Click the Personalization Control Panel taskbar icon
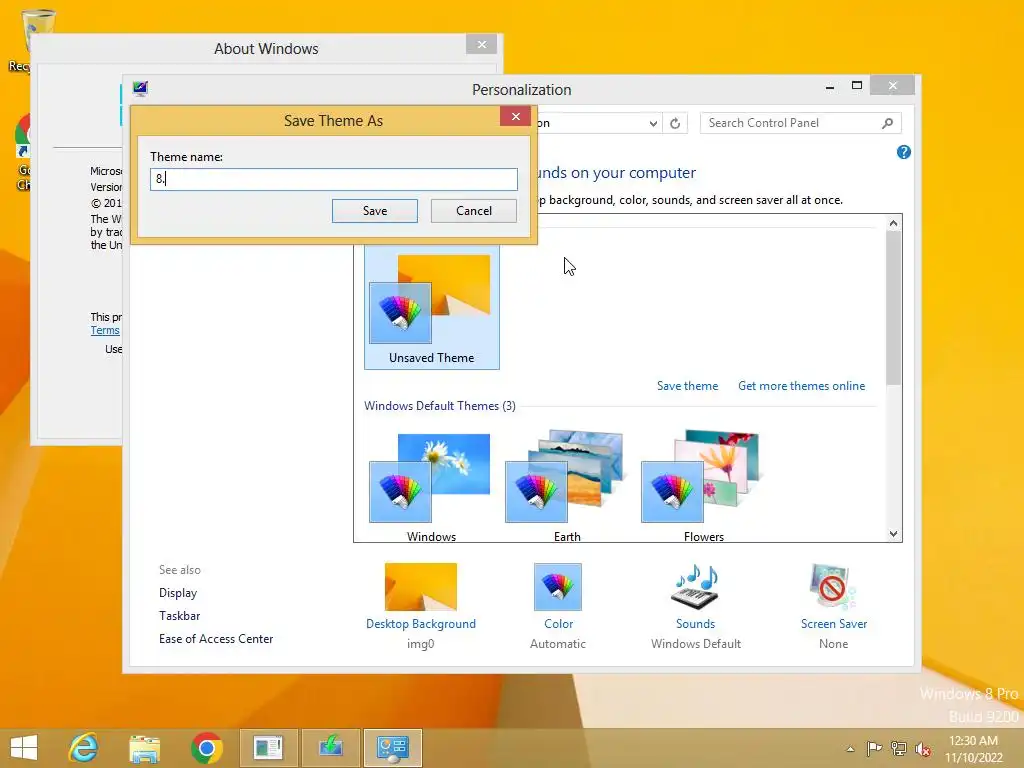 click(x=392, y=747)
